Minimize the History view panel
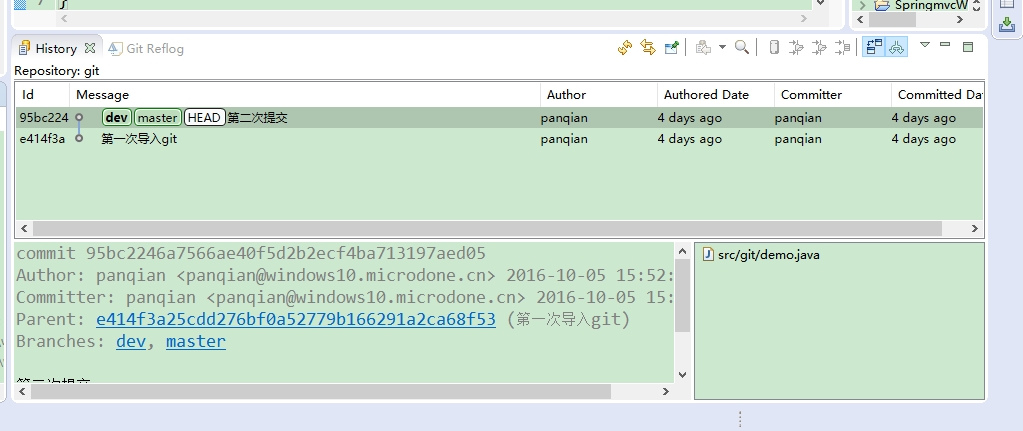1023x431 pixels. click(945, 45)
